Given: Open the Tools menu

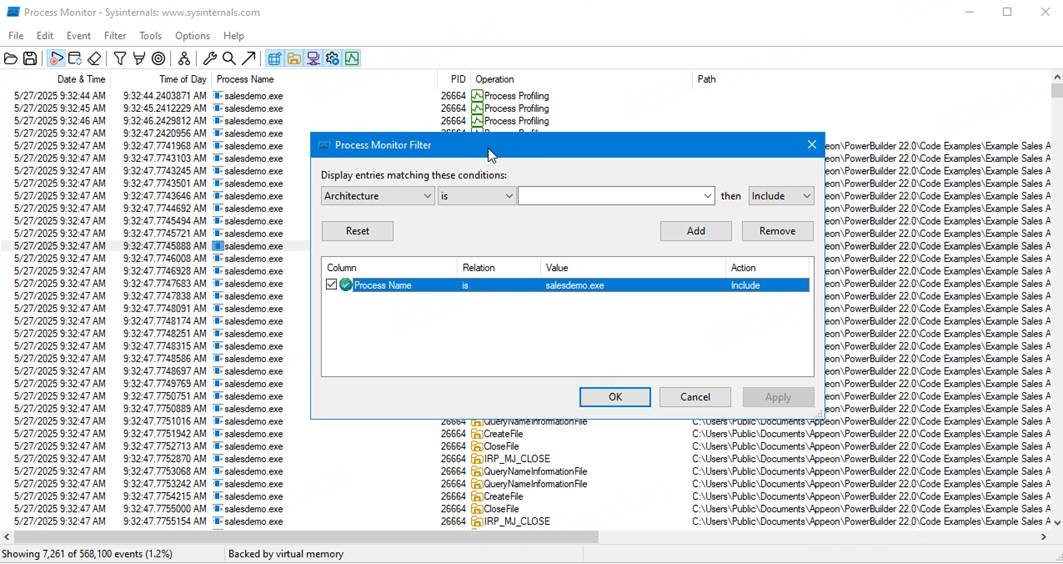Looking at the screenshot, I should 151,36.
